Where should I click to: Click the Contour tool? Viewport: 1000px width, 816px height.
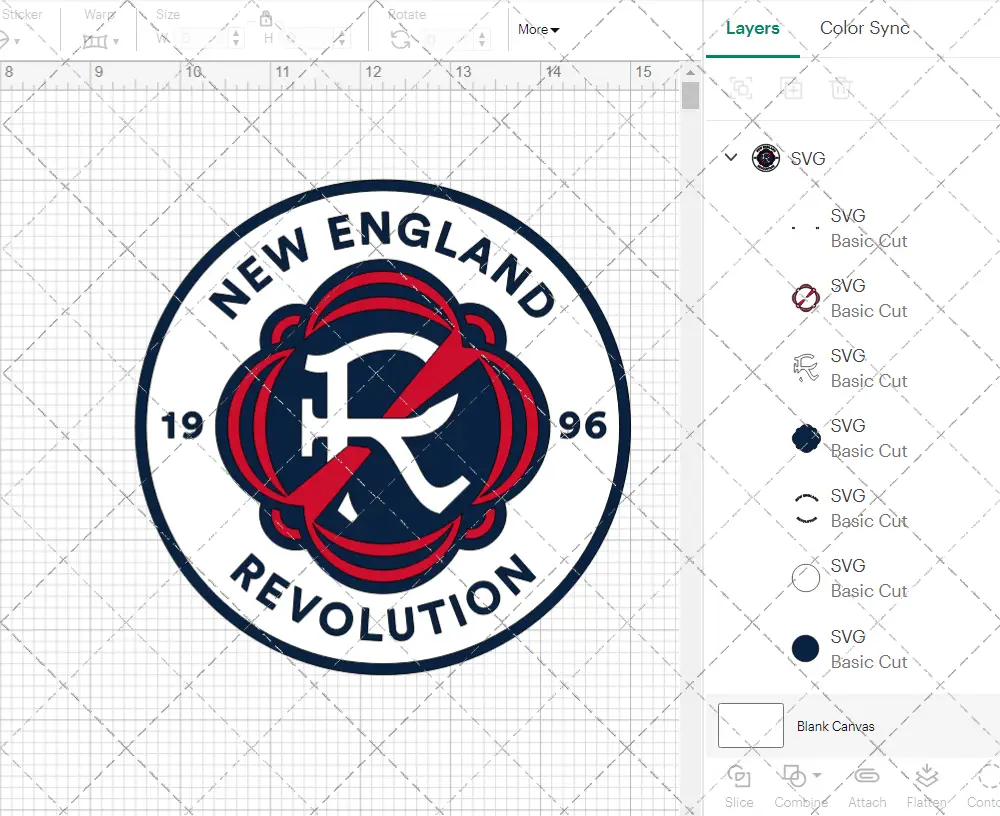[983, 787]
